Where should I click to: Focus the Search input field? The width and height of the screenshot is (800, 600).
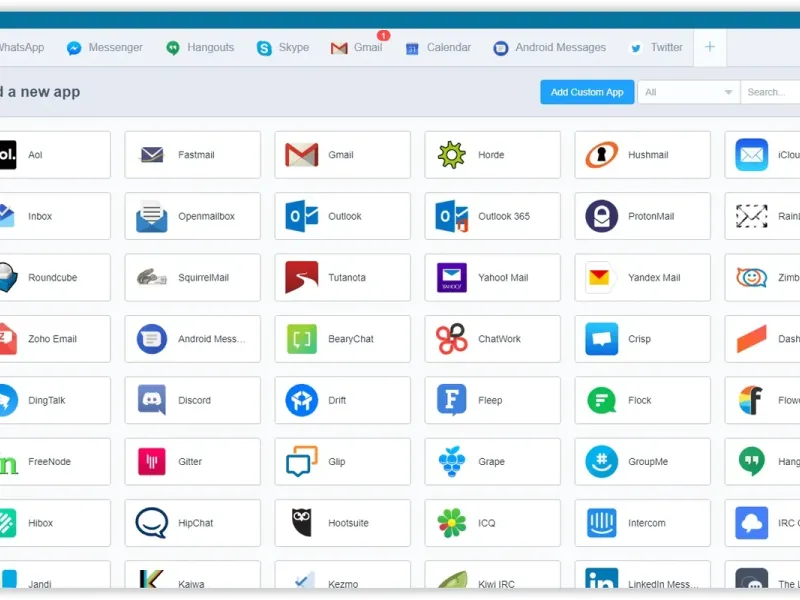(770, 92)
